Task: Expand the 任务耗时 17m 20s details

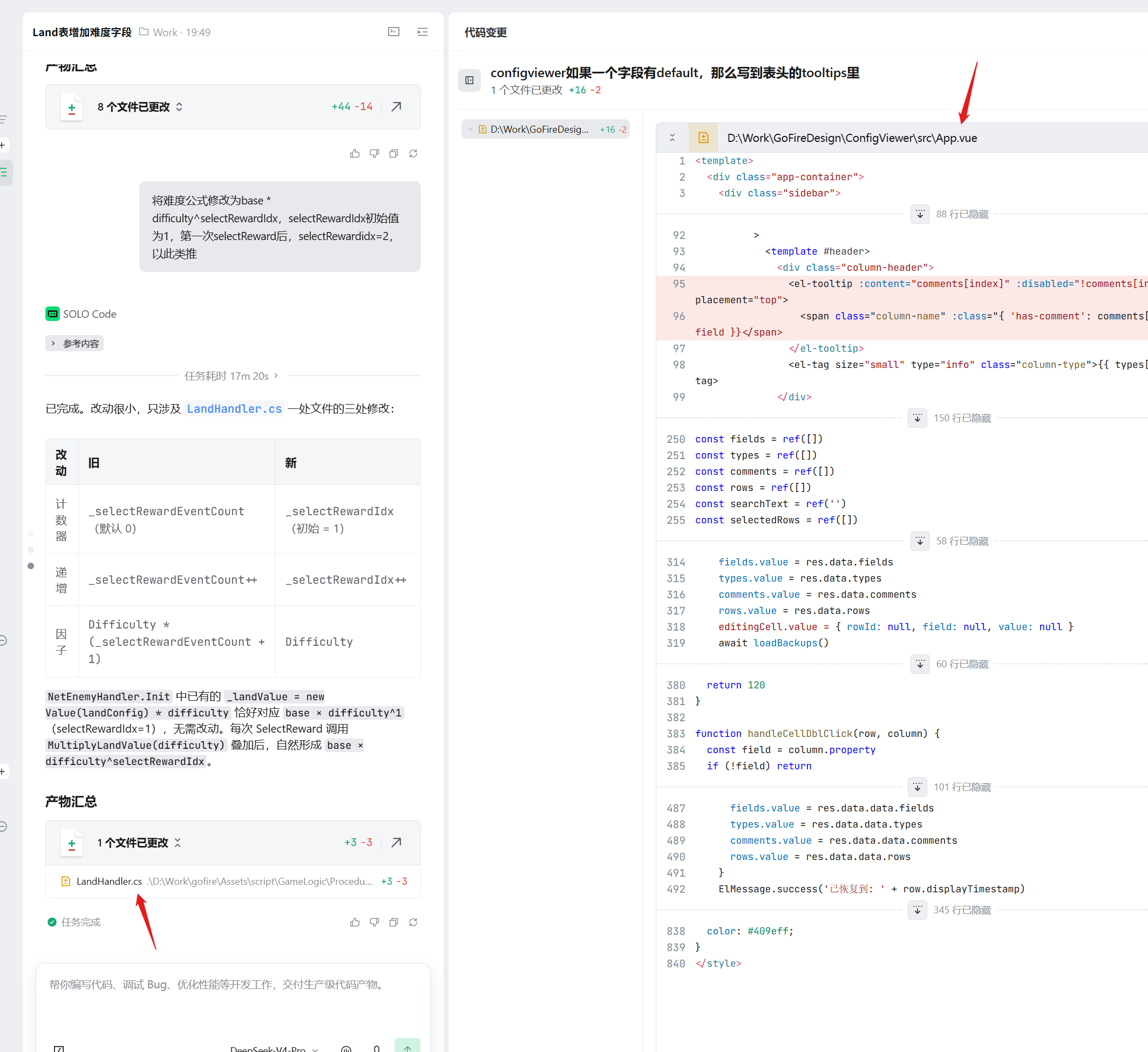Action: click(231, 375)
